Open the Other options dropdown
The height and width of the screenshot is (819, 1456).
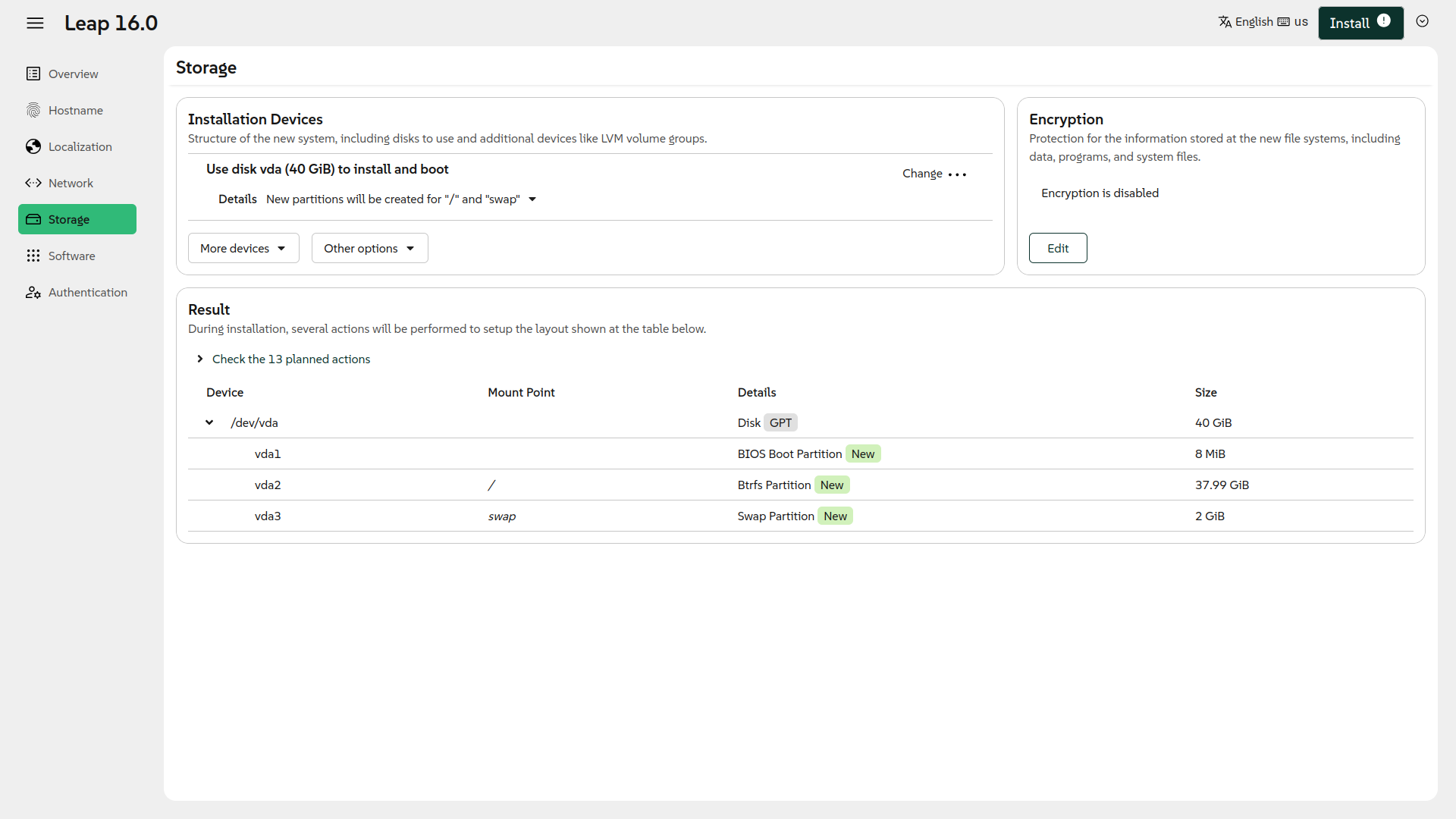tap(369, 248)
